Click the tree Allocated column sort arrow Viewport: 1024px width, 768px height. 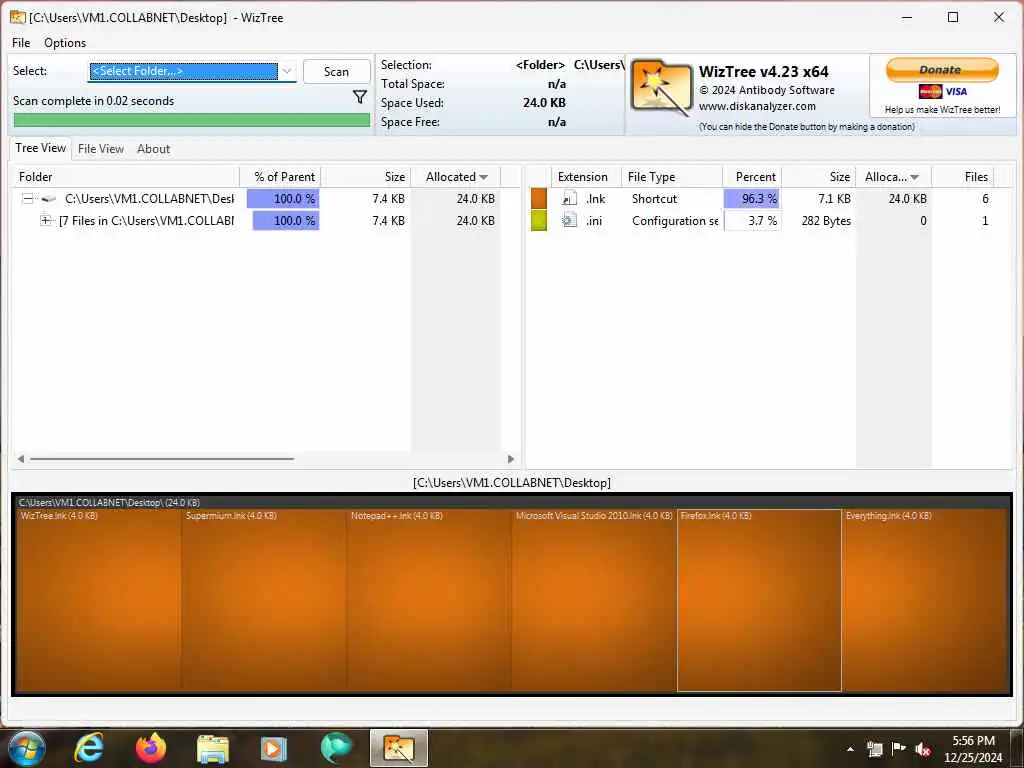click(x=484, y=178)
